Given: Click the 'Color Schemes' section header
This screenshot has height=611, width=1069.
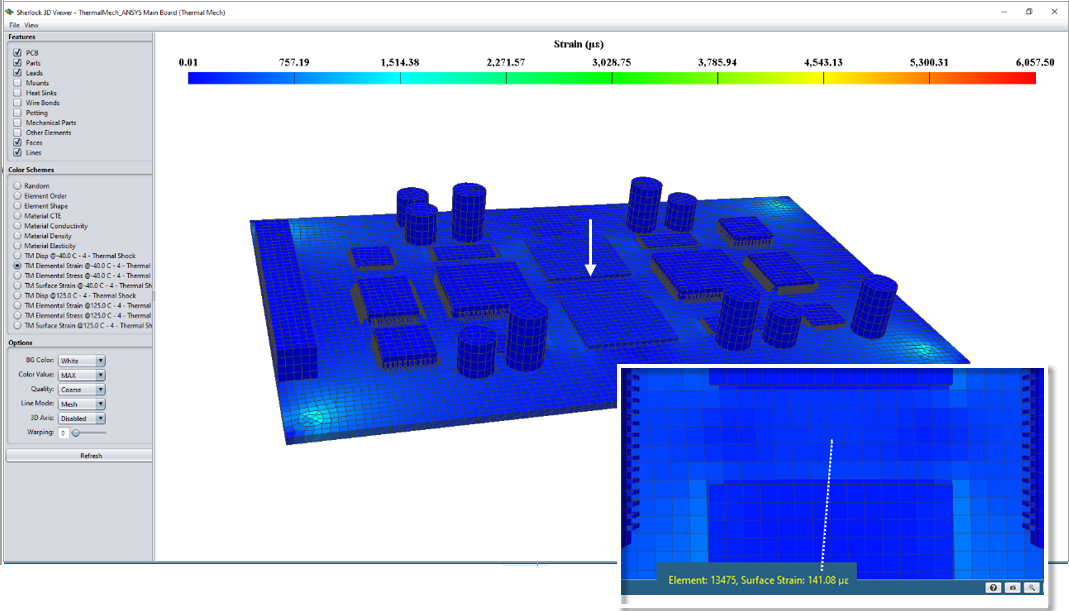Looking at the screenshot, I should point(31,170).
